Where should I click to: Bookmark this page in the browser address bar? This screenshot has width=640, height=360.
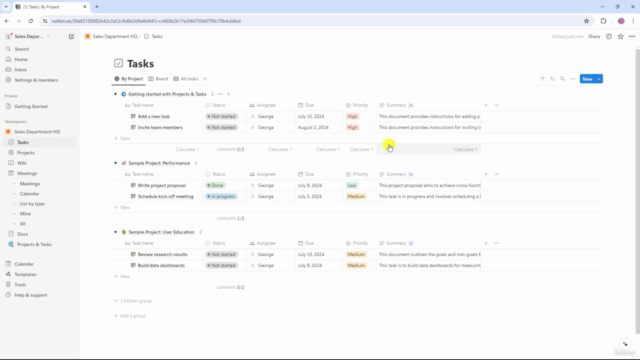pyautogui.click(x=586, y=21)
